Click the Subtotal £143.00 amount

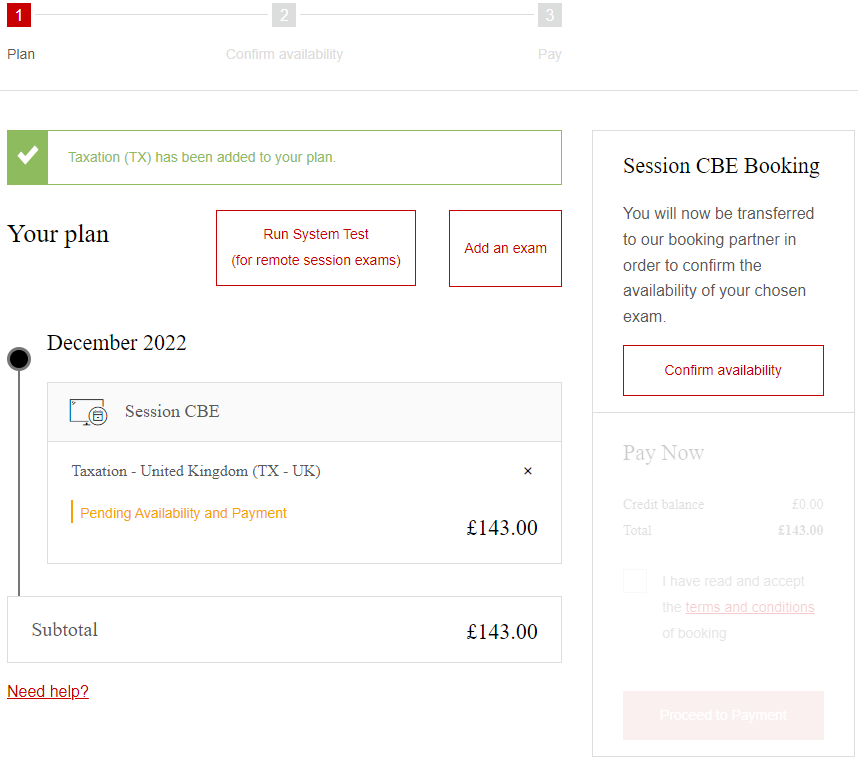(501, 631)
